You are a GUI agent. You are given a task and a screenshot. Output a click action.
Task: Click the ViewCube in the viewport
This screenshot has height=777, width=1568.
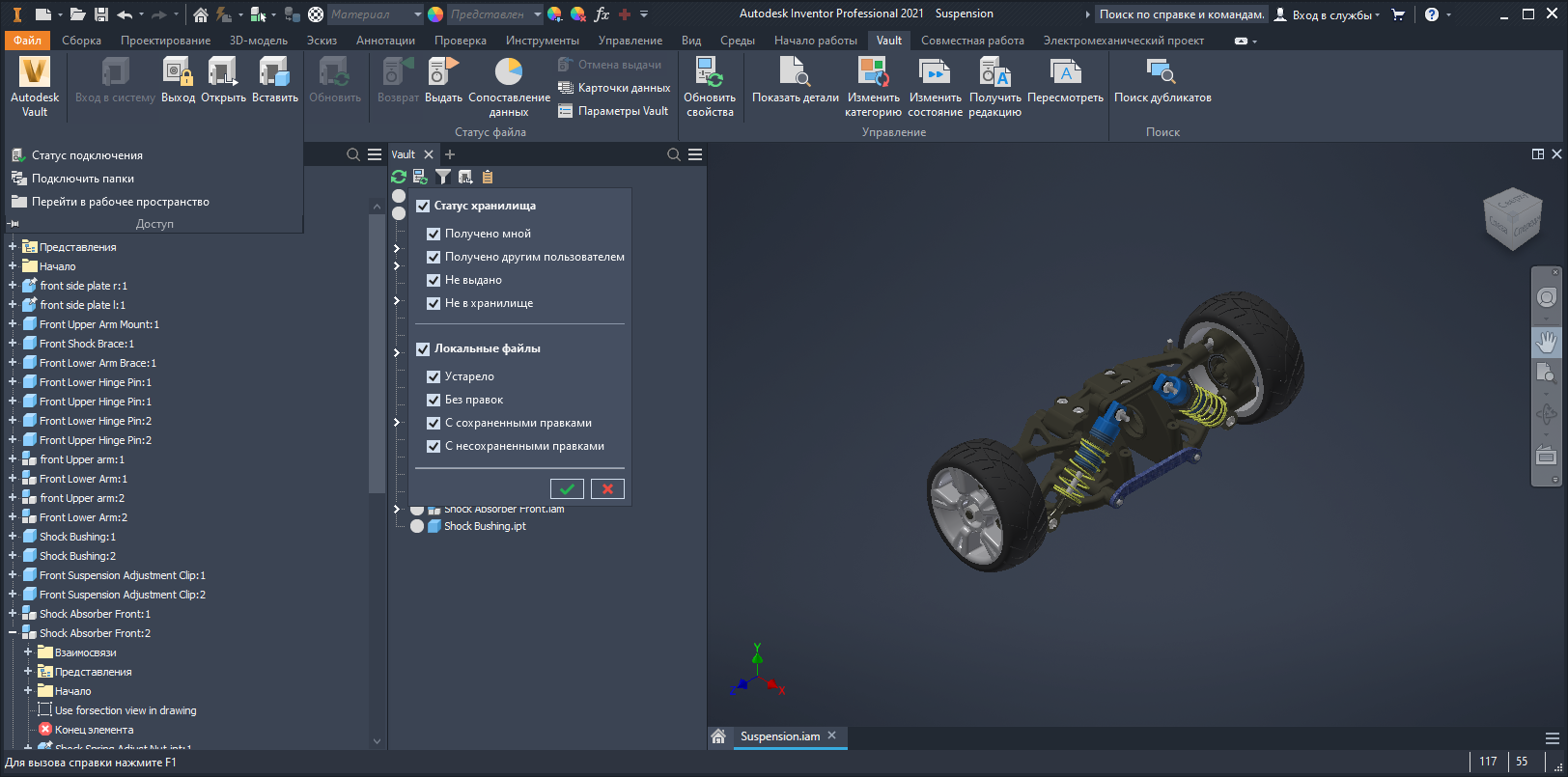(x=1512, y=218)
